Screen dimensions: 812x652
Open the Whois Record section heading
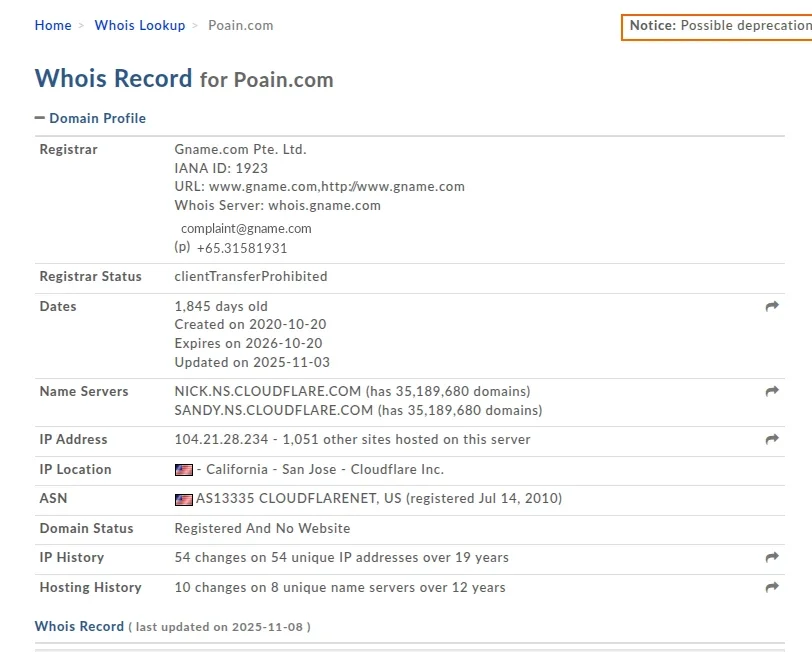pyautogui.click(x=79, y=626)
